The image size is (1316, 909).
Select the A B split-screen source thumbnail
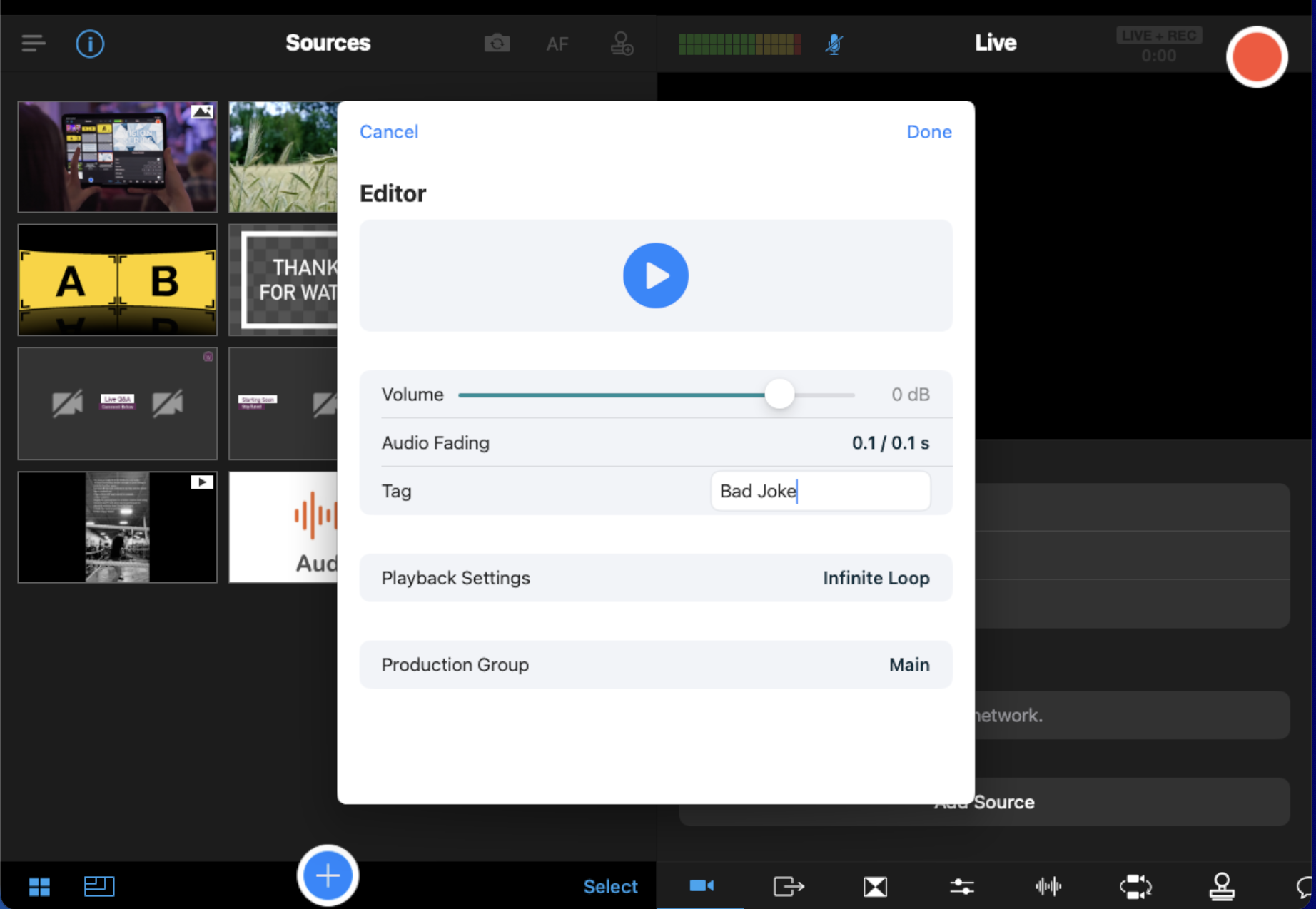click(118, 280)
